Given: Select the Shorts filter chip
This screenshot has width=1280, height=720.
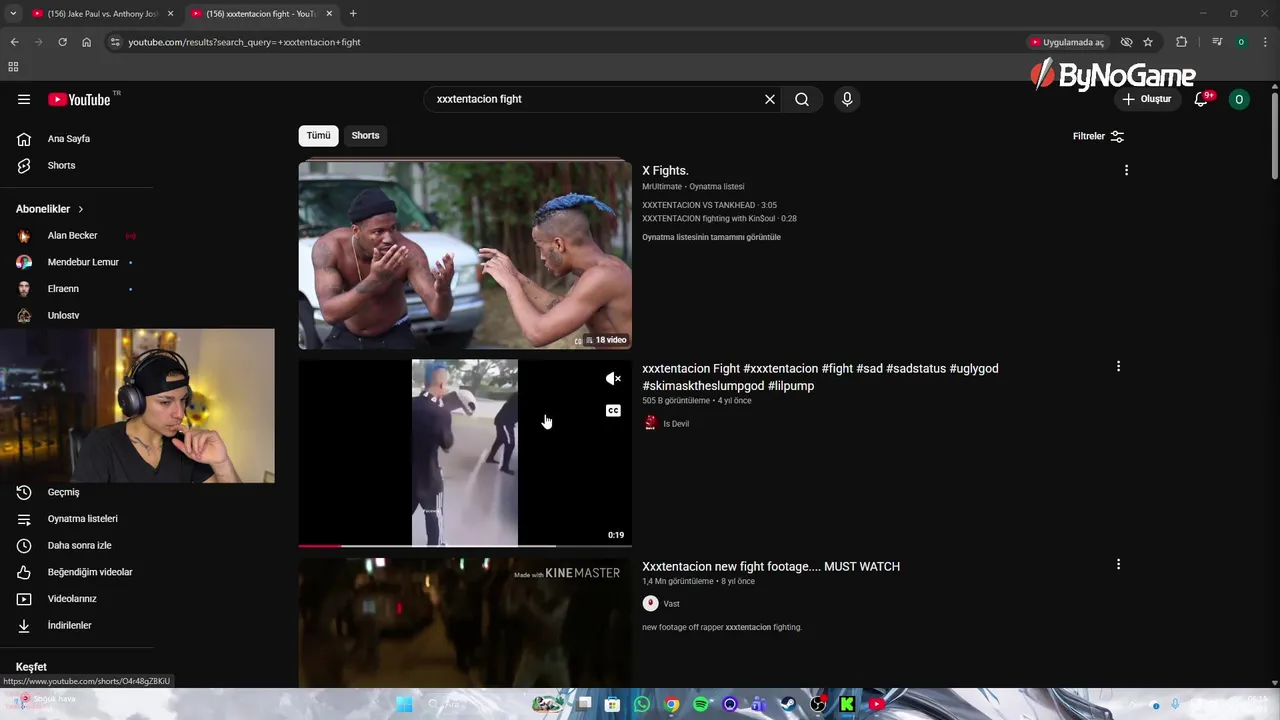Looking at the screenshot, I should pyautogui.click(x=365, y=135).
